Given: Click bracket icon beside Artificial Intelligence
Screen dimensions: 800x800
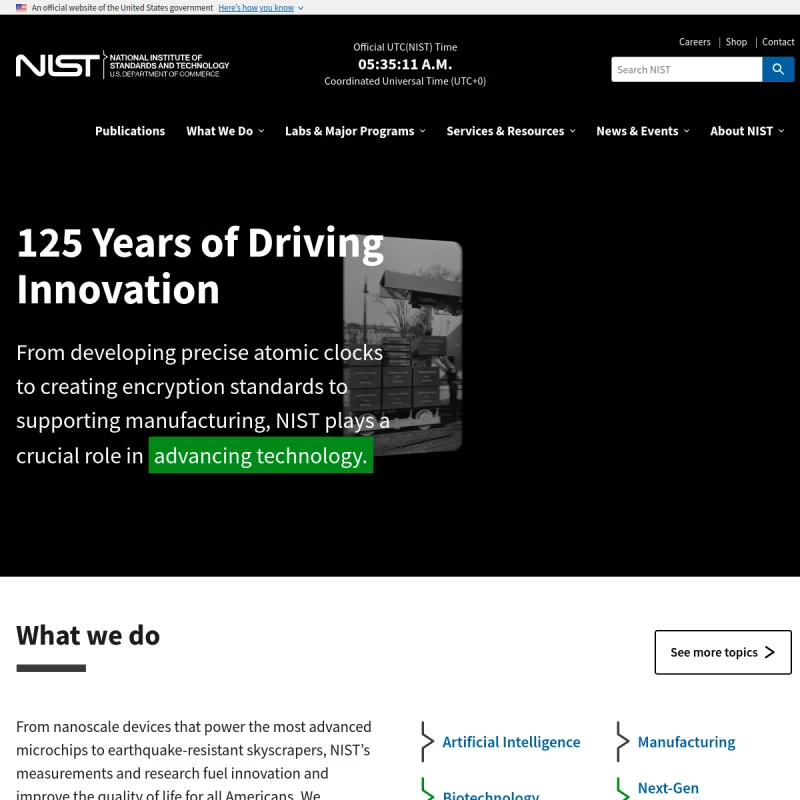Looking at the screenshot, I should click(428, 741).
